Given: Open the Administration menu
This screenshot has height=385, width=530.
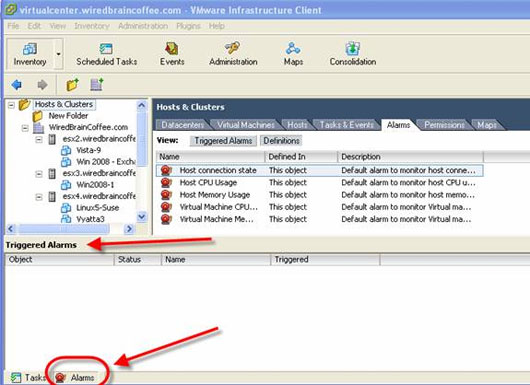Looking at the screenshot, I should [143, 26].
